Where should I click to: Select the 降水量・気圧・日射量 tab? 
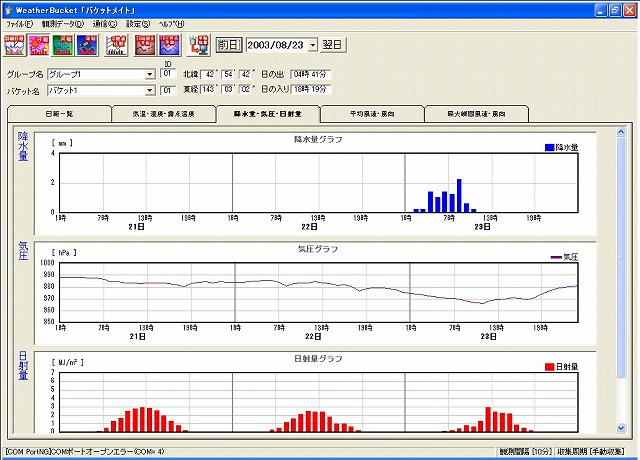click(268, 113)
